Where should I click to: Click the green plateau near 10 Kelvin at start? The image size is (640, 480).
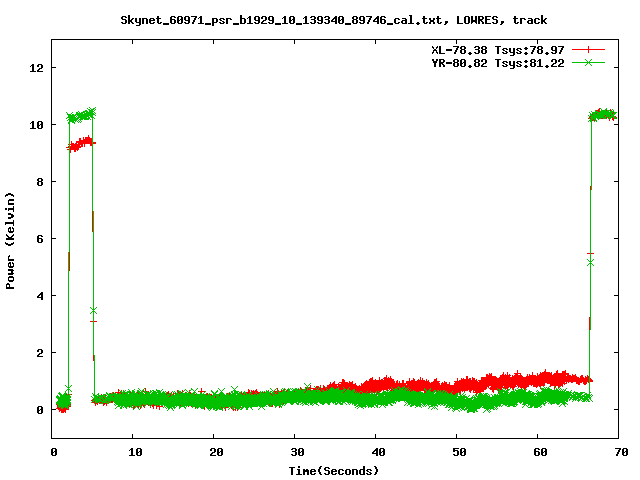(81, 115)
